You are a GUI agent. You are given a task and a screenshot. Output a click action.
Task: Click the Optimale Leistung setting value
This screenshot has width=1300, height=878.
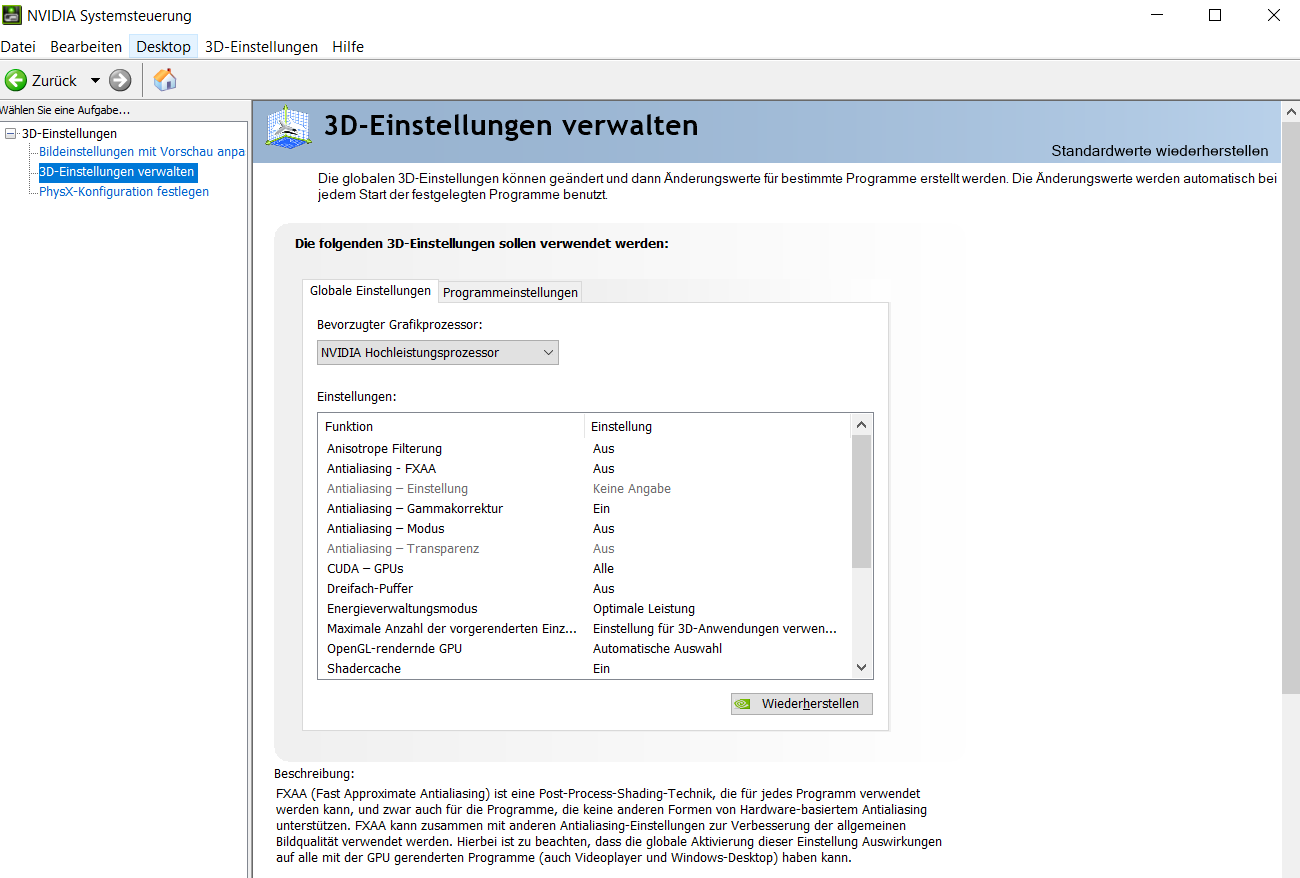(x=644, y=609)
